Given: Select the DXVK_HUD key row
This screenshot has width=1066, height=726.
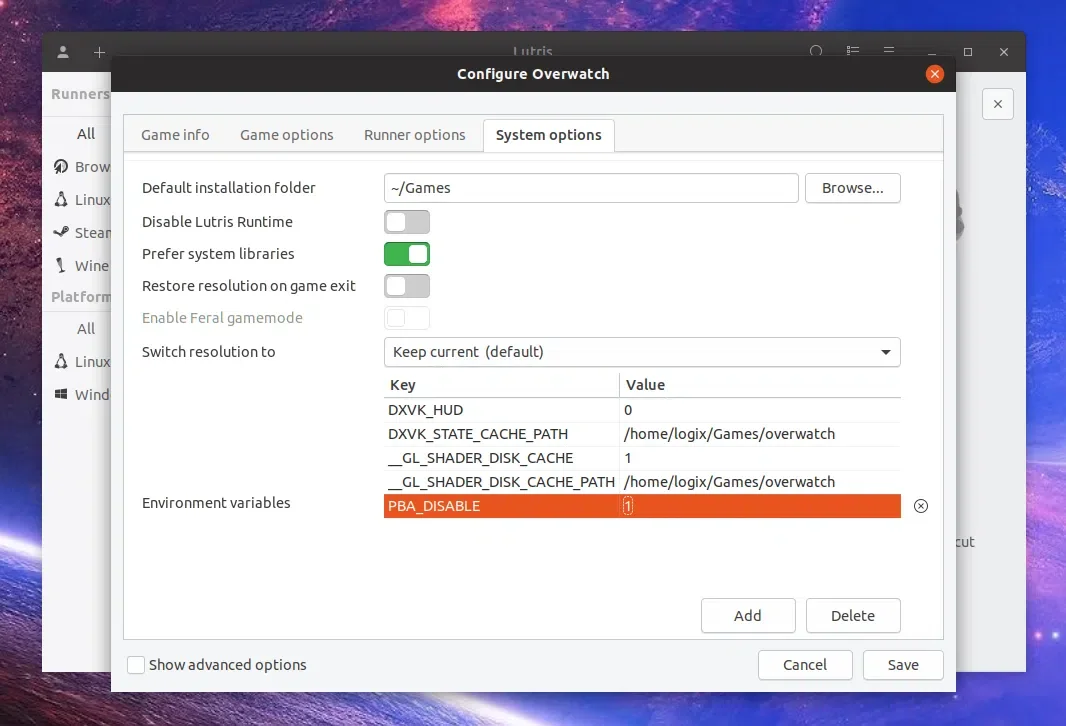Looking at the screenshot, I should click(502, 410).
